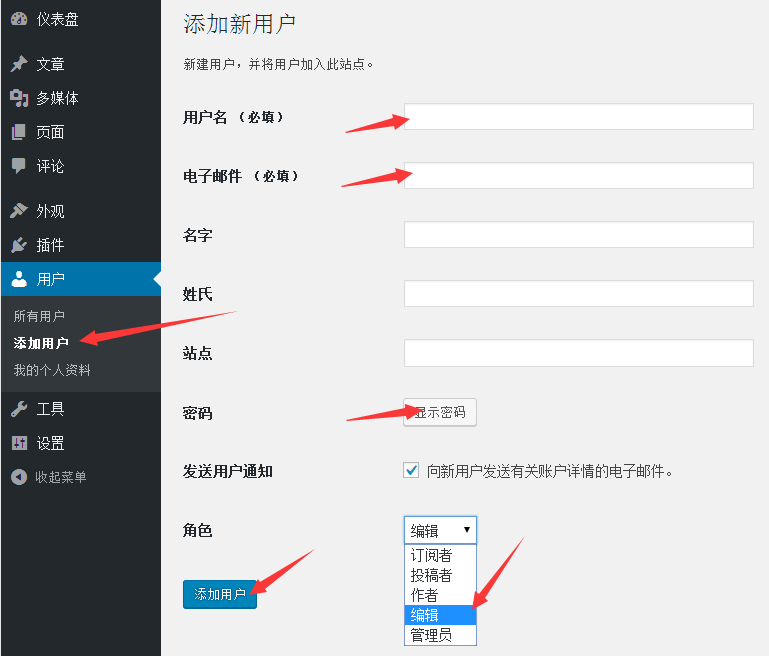Select the 用户 menu item
The height and width of the screenshot is (656, 769).
(81, 278)
